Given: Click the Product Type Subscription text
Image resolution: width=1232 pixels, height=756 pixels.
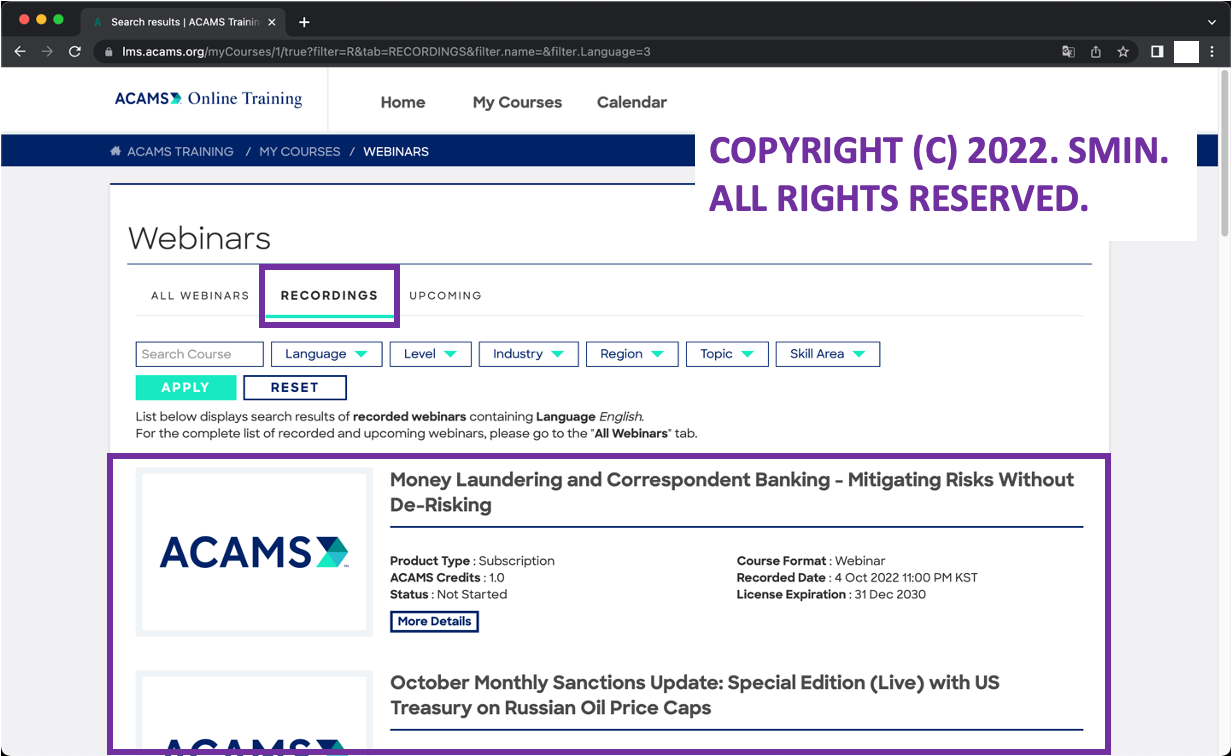Looking at the screenshot, I should (472, 561).
